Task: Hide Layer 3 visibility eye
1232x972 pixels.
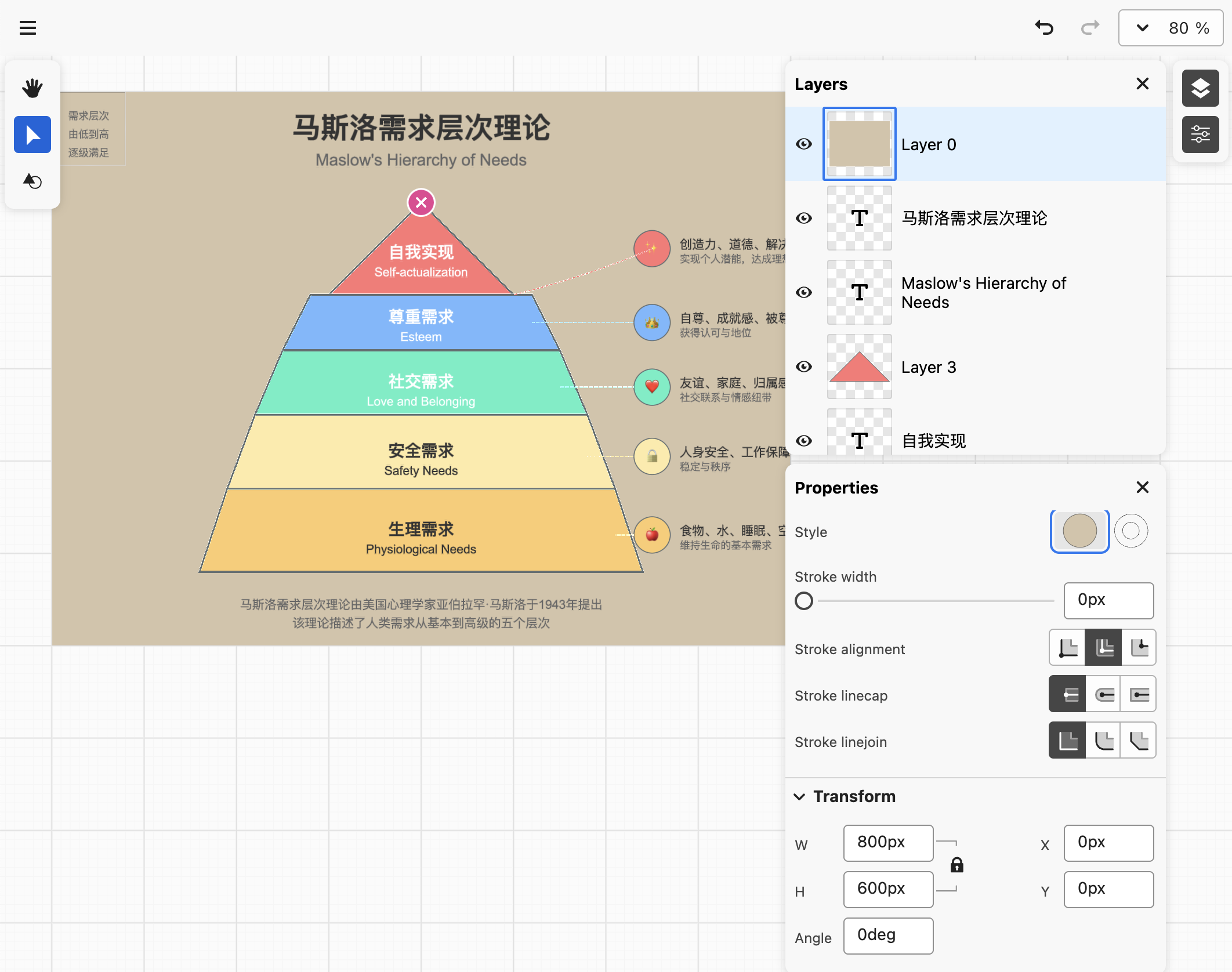Action: click(804, 367)
